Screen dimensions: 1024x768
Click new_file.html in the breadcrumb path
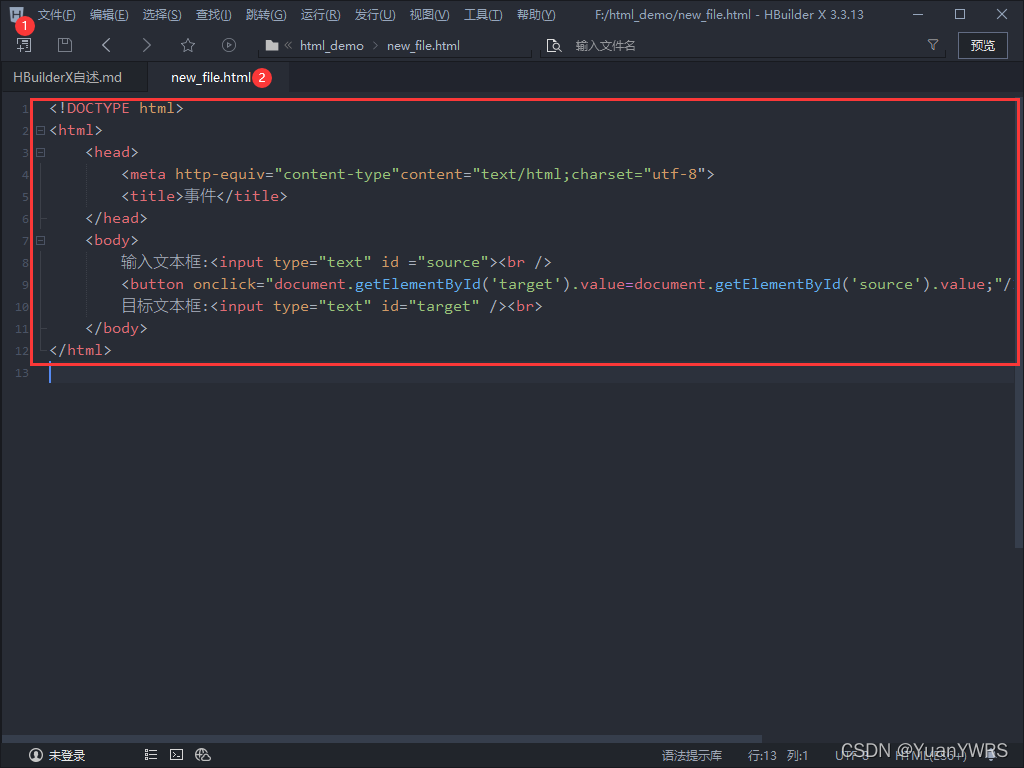coord(423,46)
